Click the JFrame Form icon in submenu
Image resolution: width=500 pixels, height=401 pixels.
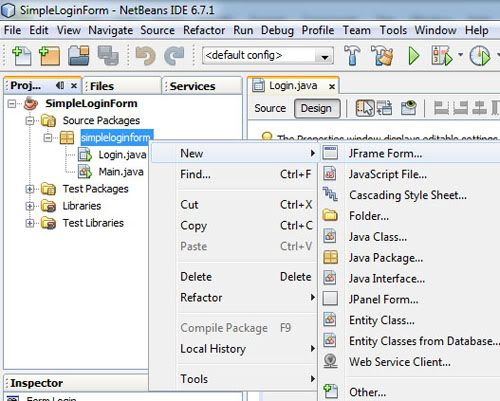pos(330,153)
